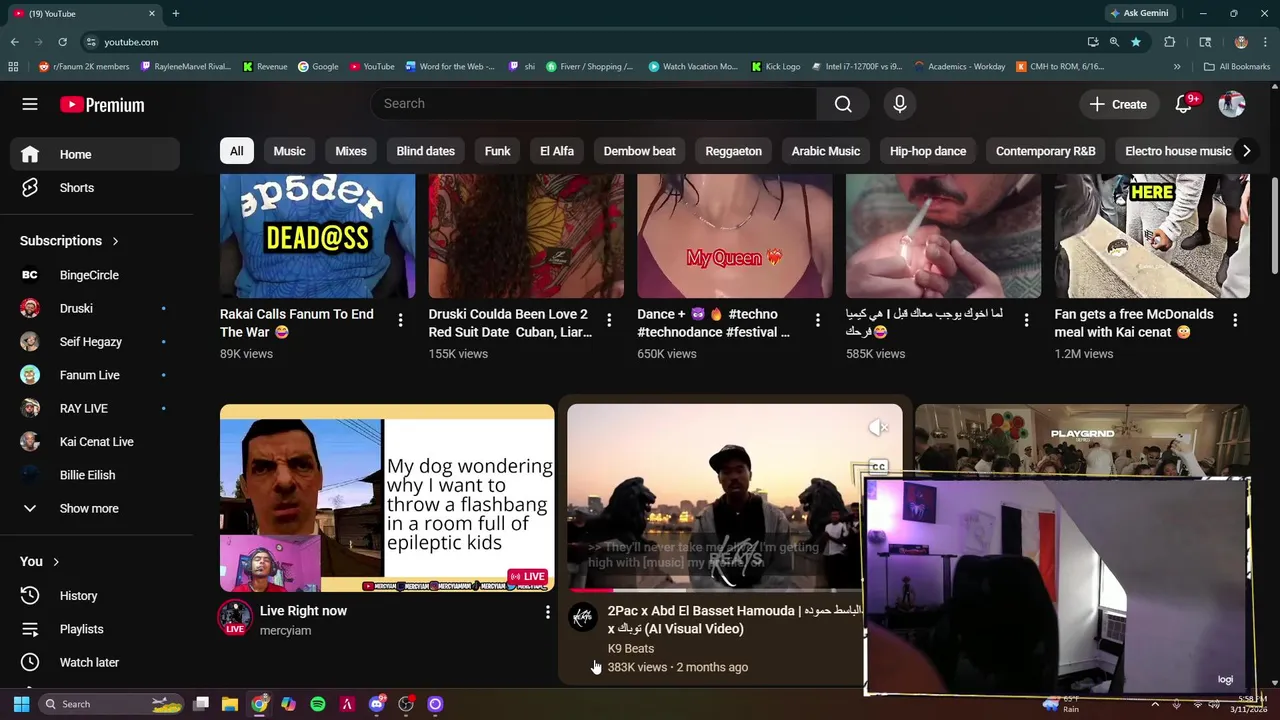1280x720 pixels.
Task: Open a new browser tab
Action: tap(176, 13)
